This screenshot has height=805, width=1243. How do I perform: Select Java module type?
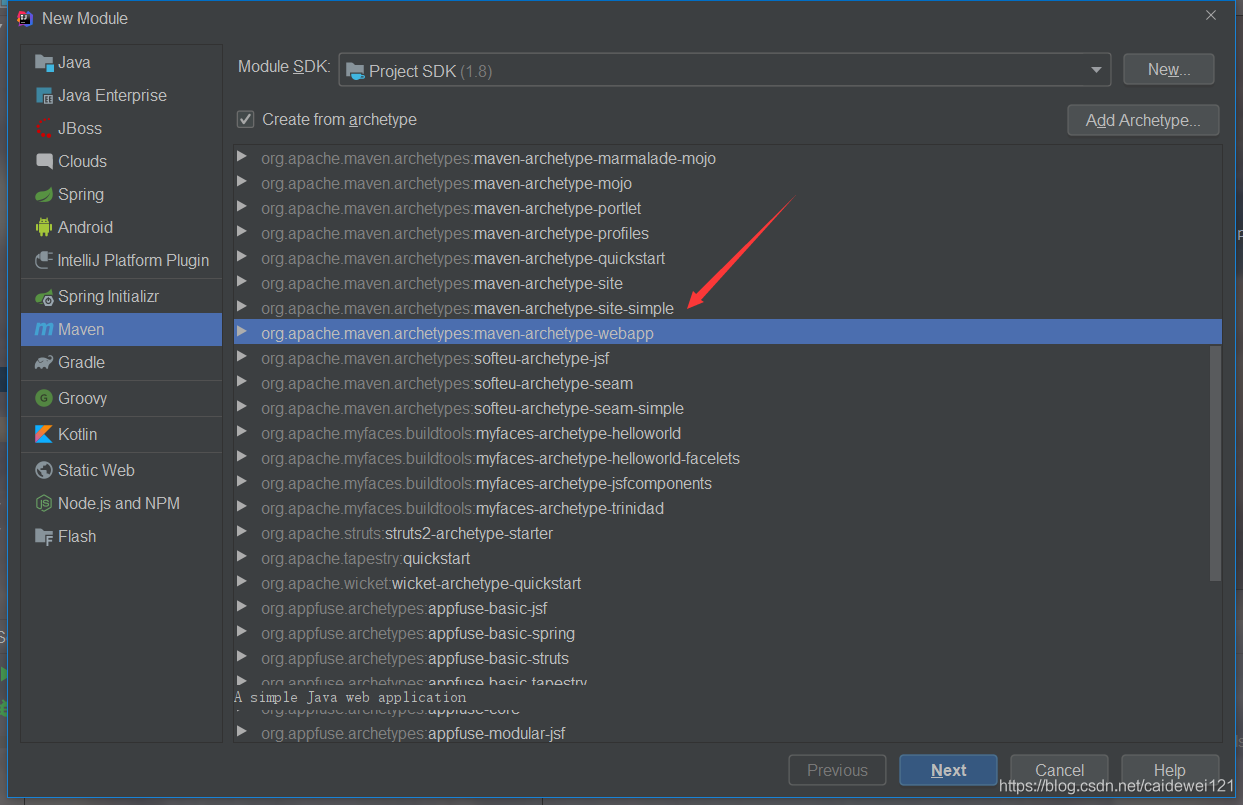click(x=122, y=62)
